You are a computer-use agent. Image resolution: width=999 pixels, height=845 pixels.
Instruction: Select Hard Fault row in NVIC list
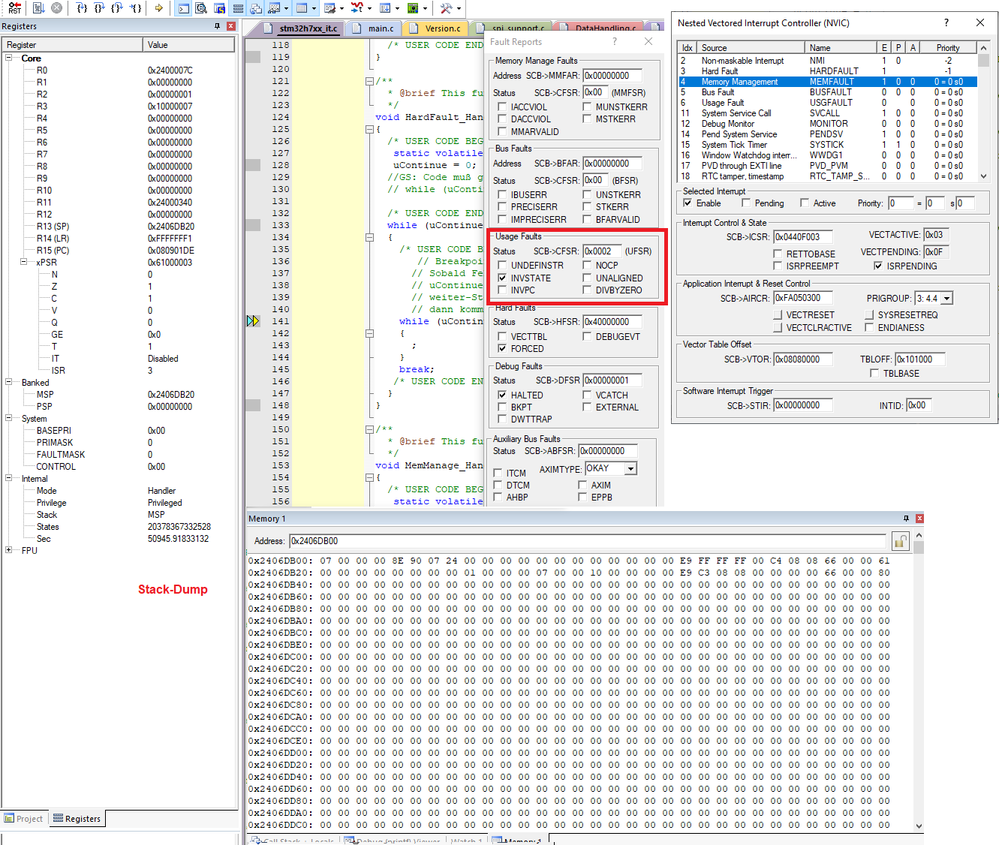tap(827, 71)
